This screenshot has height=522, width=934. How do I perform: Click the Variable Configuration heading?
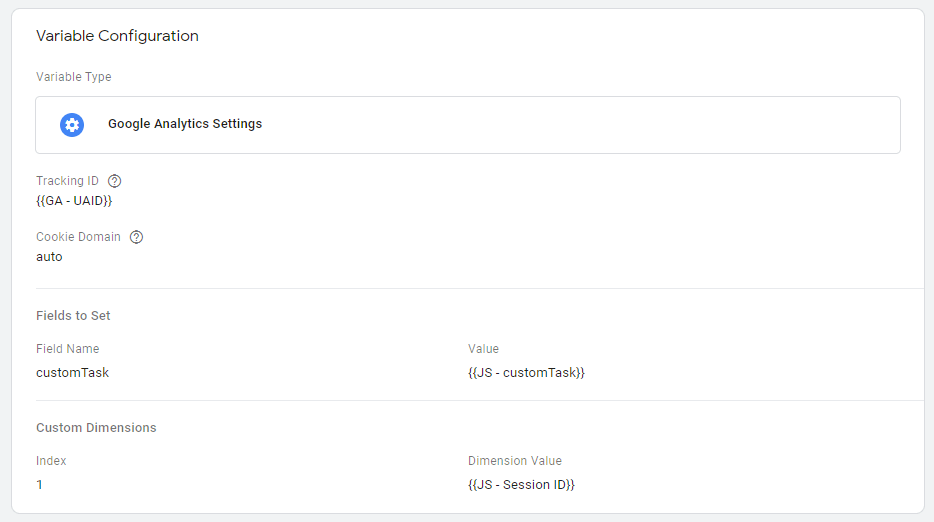pyautogui.click(x=117, y=36)
